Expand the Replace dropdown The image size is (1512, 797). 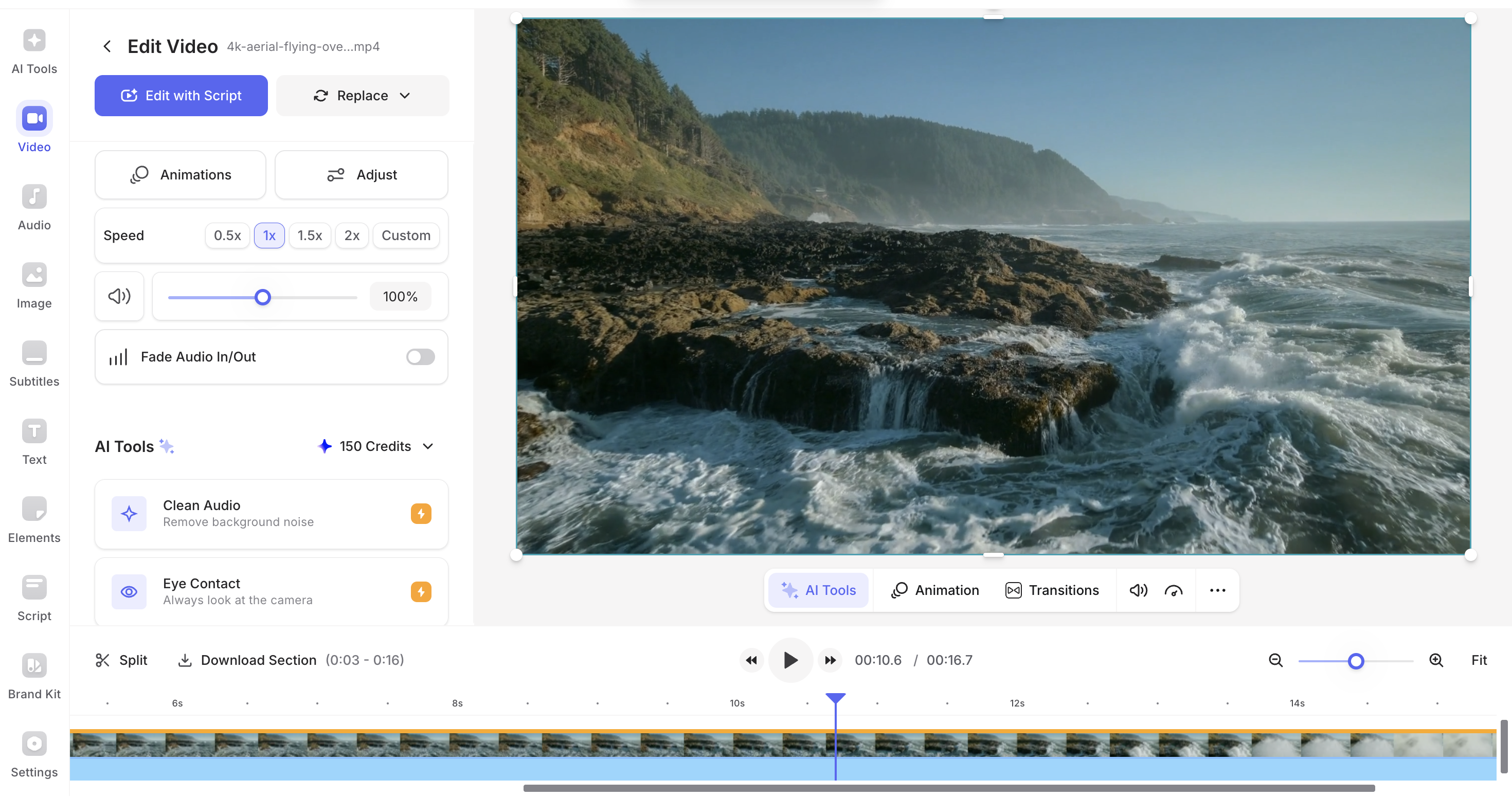406,95
